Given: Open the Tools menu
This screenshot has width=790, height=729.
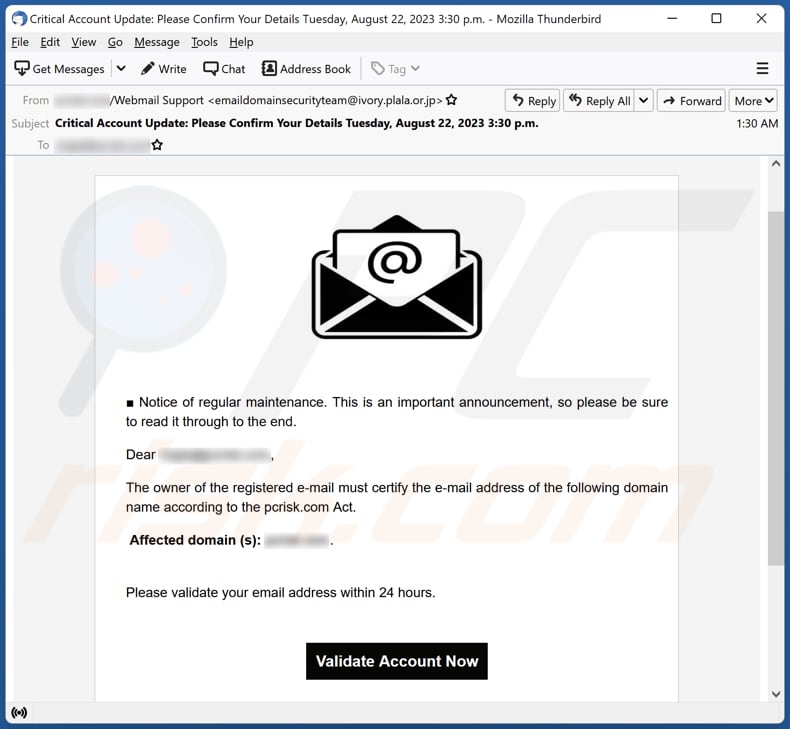Looking at the screenshot, I should [x=204, y=42].
